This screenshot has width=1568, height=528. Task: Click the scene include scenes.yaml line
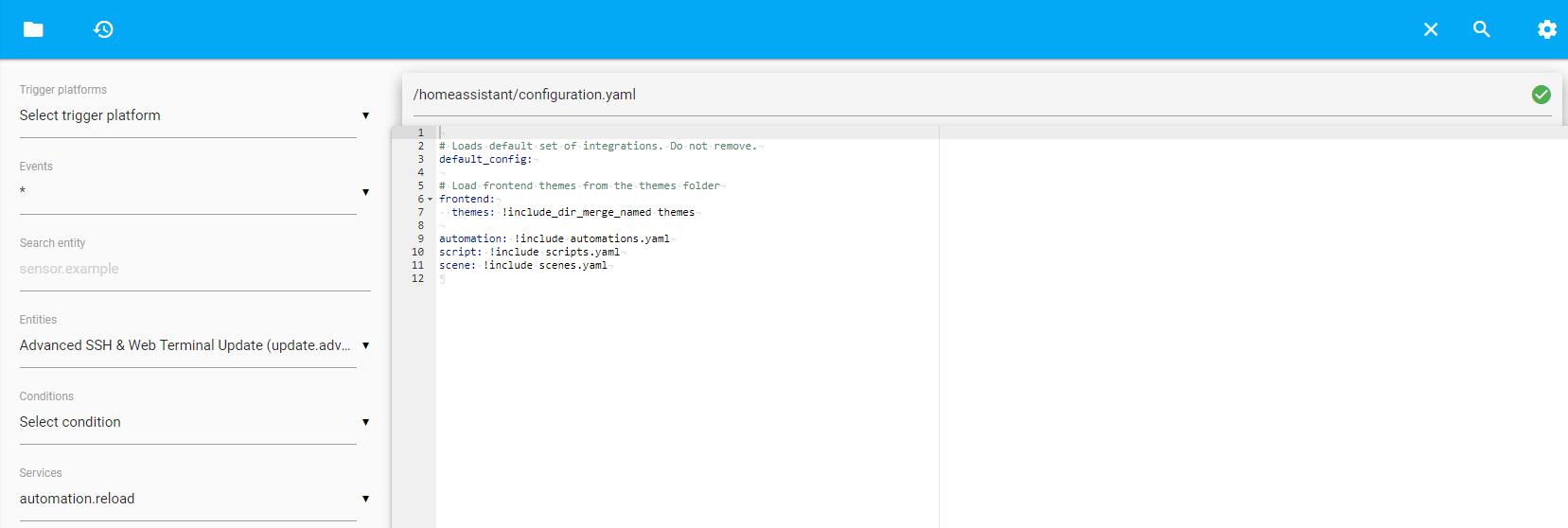(523, 266)
